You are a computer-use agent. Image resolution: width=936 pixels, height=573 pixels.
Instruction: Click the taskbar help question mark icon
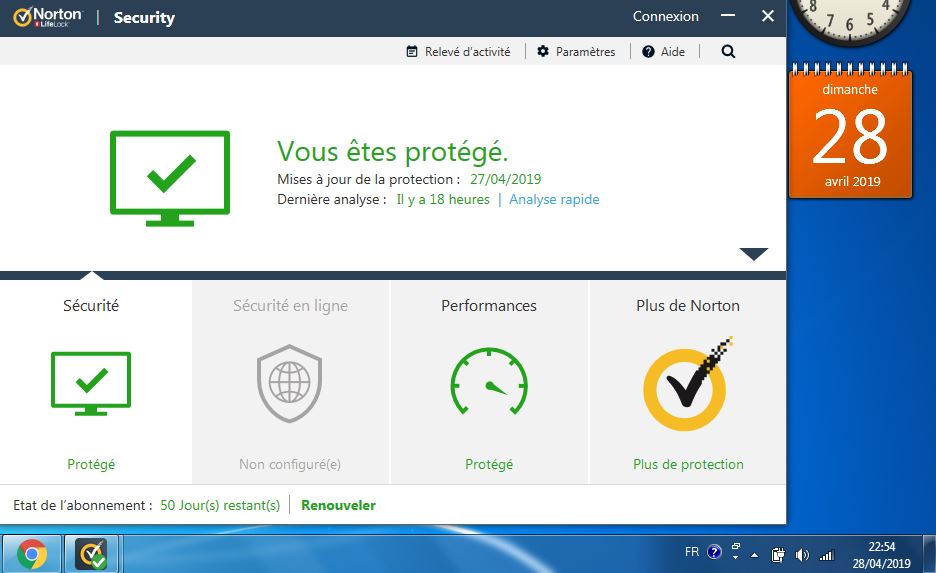[x=714, y=552]
